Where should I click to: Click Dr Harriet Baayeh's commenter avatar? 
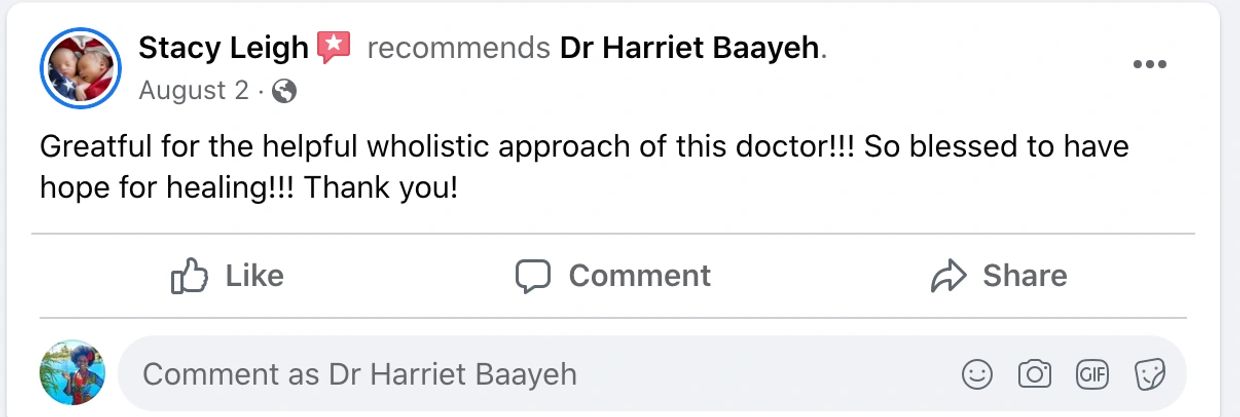click(x=72, y=372)
